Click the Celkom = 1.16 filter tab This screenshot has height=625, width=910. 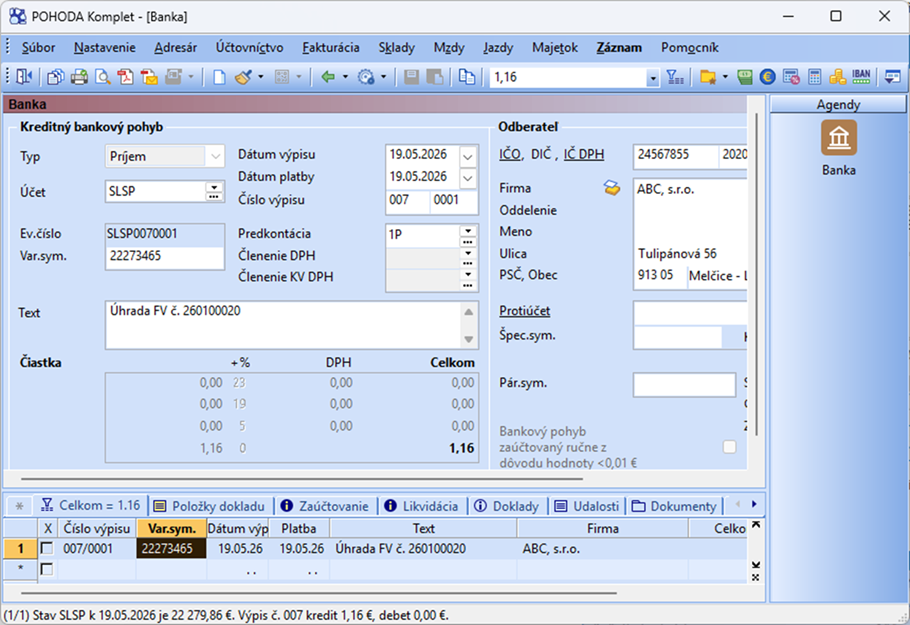(x=91, y=506)
